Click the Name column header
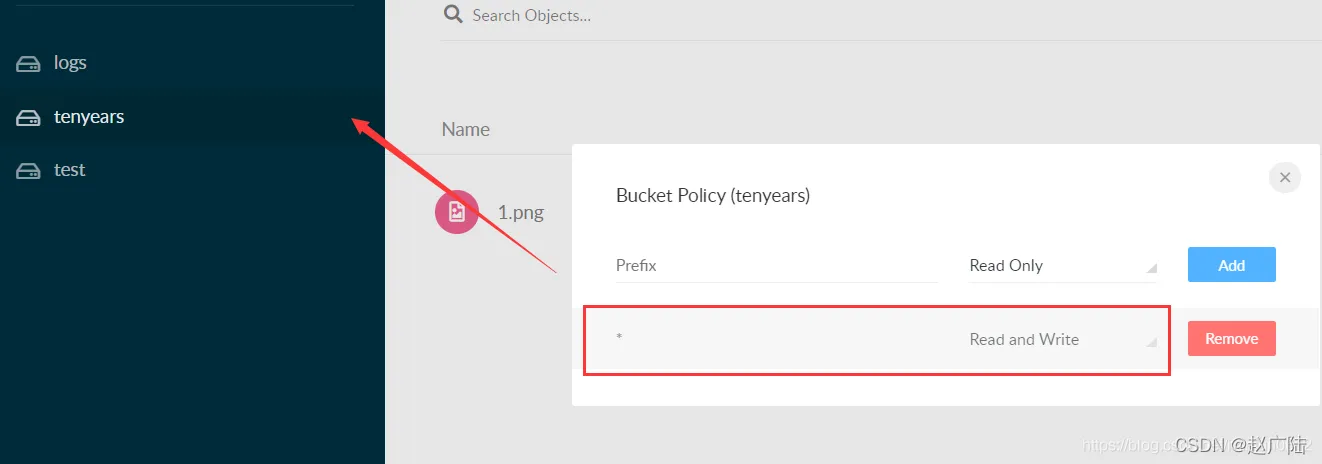 pos(466,129)
